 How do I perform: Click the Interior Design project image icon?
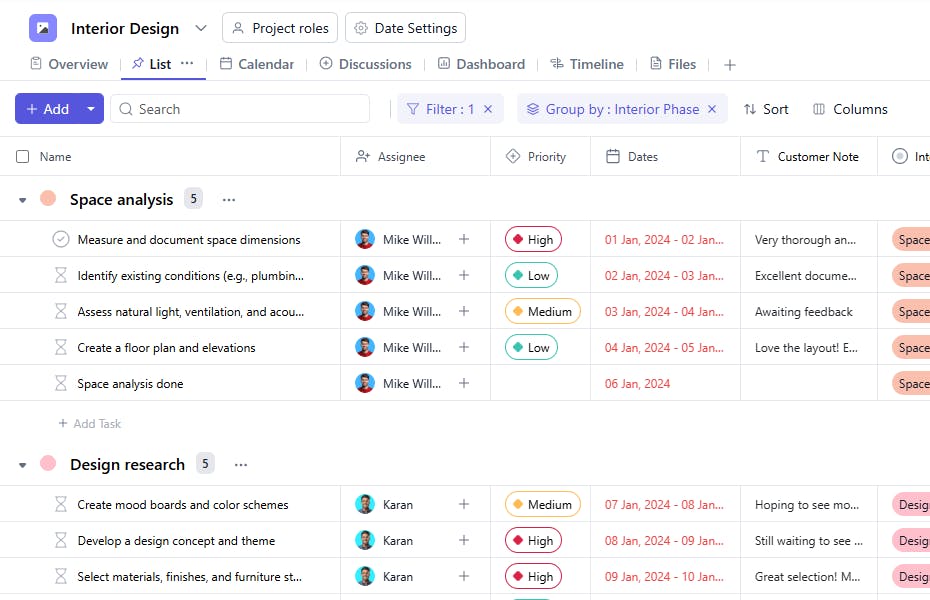[43, 28]
